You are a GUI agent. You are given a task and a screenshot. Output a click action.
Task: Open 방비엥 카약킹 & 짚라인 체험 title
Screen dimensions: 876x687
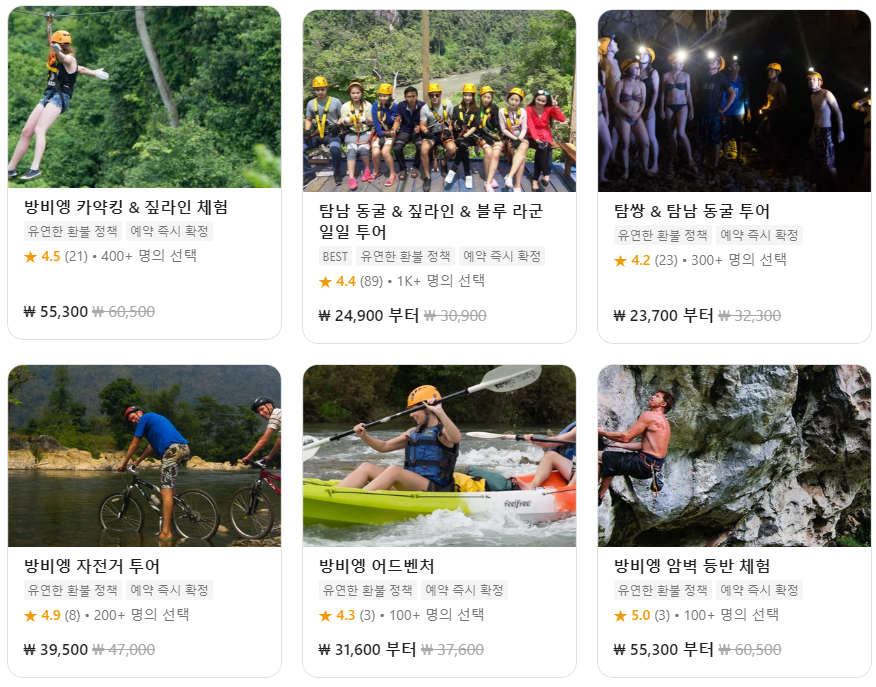pos(126,207)
